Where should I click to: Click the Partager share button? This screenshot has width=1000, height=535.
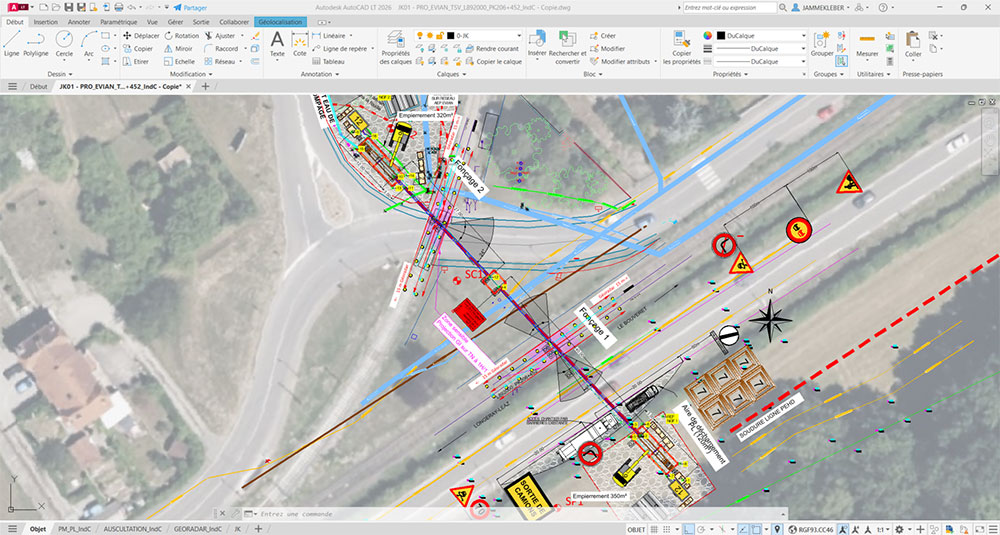point(190,7)
